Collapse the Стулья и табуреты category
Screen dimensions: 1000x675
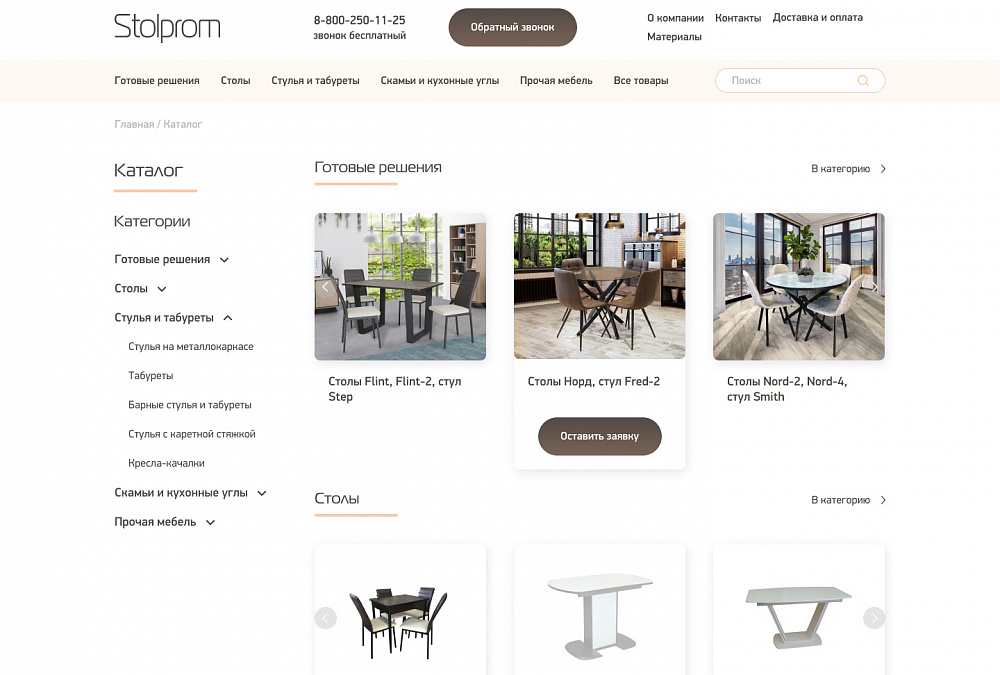(x=228, y=318)
